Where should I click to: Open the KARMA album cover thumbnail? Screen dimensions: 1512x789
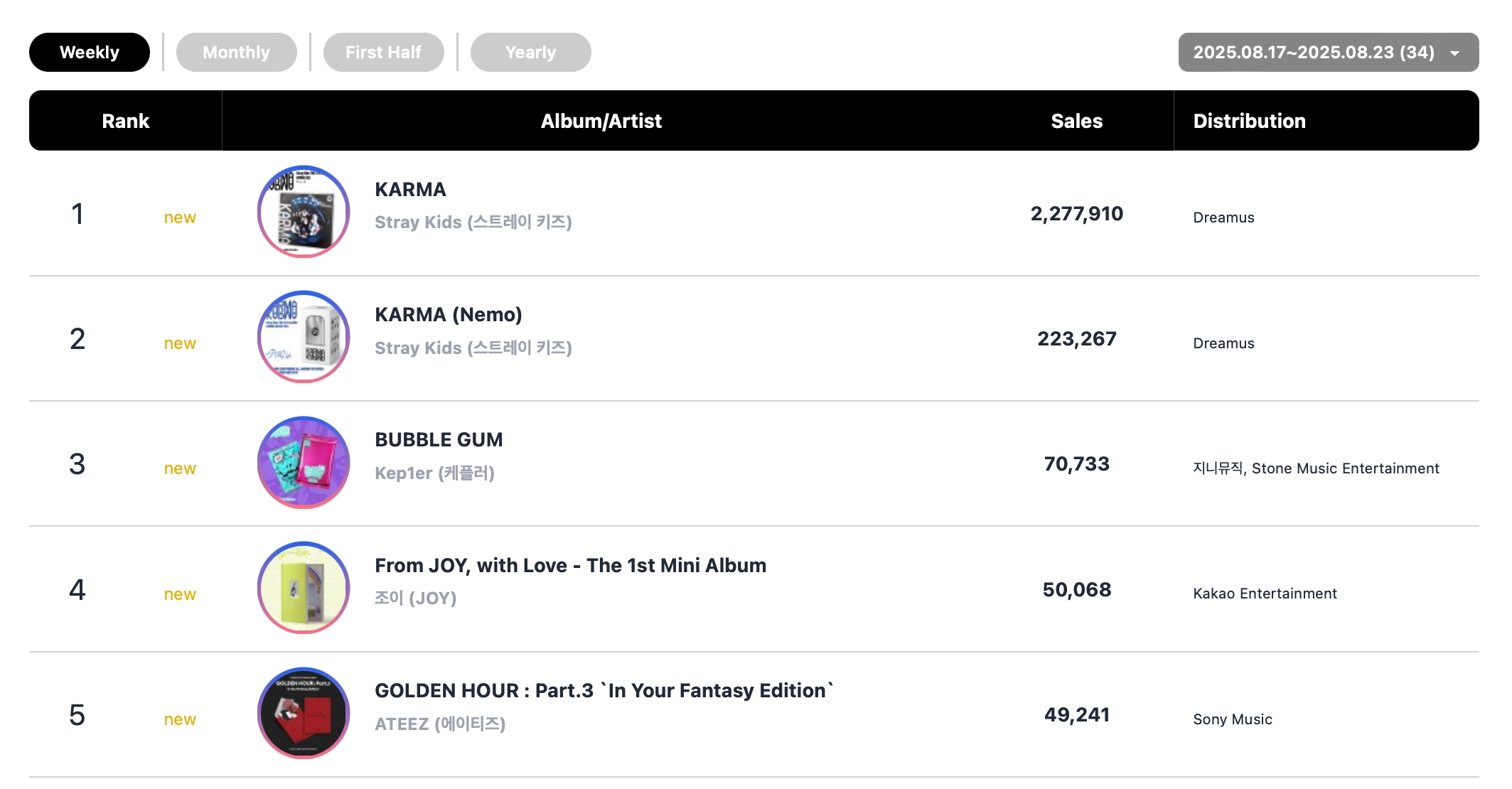pyautogui.click(x=304, y=212)
